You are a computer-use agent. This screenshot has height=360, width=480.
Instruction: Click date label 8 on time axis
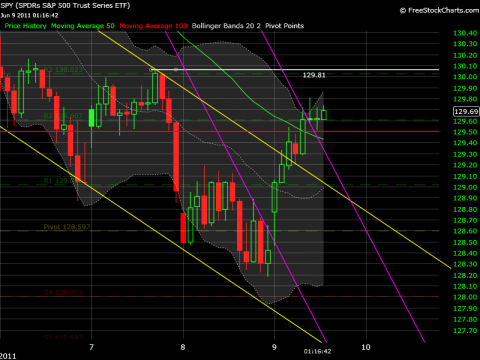pos(183,347)
